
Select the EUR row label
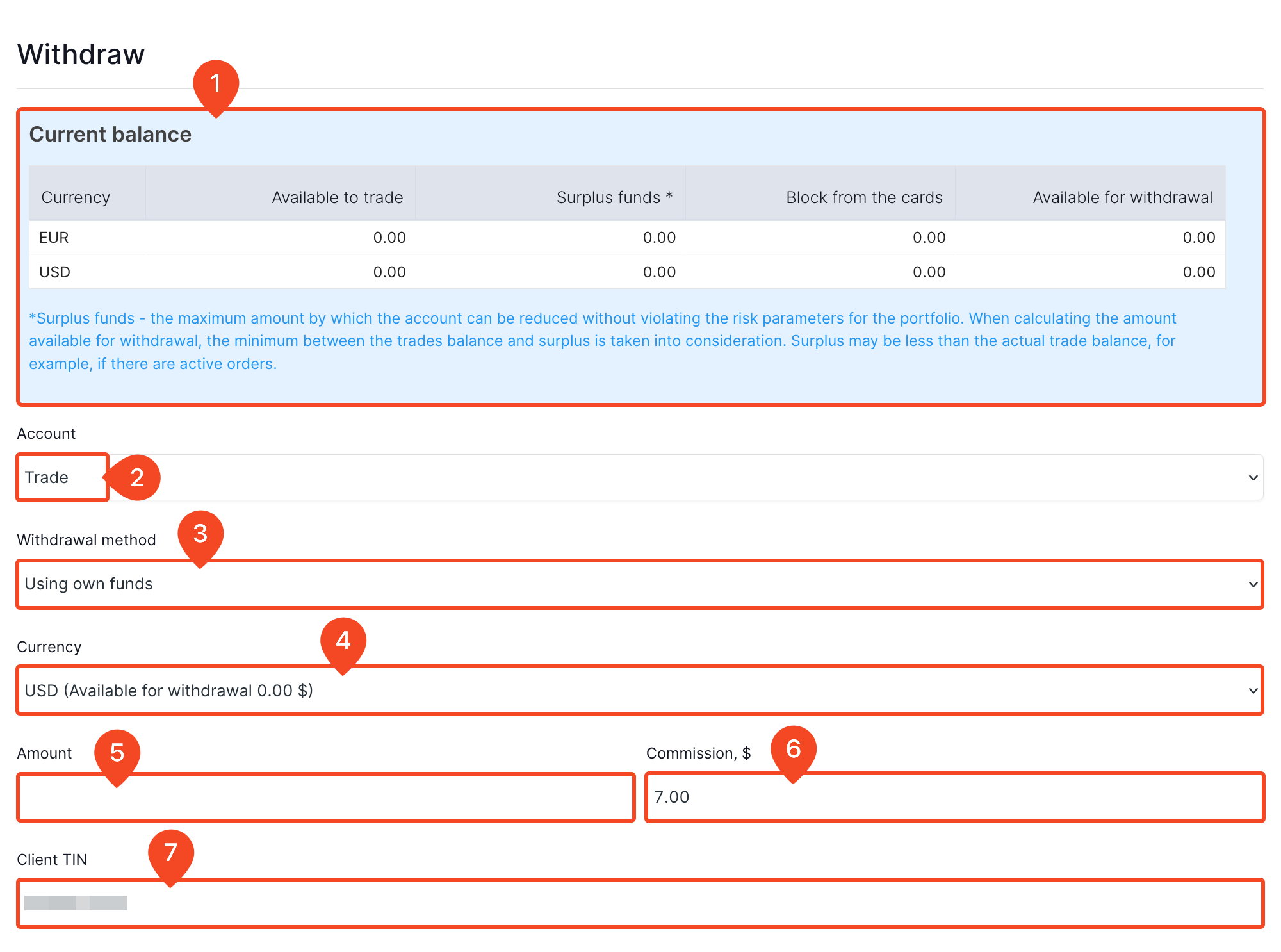click(x=54, y=238)
